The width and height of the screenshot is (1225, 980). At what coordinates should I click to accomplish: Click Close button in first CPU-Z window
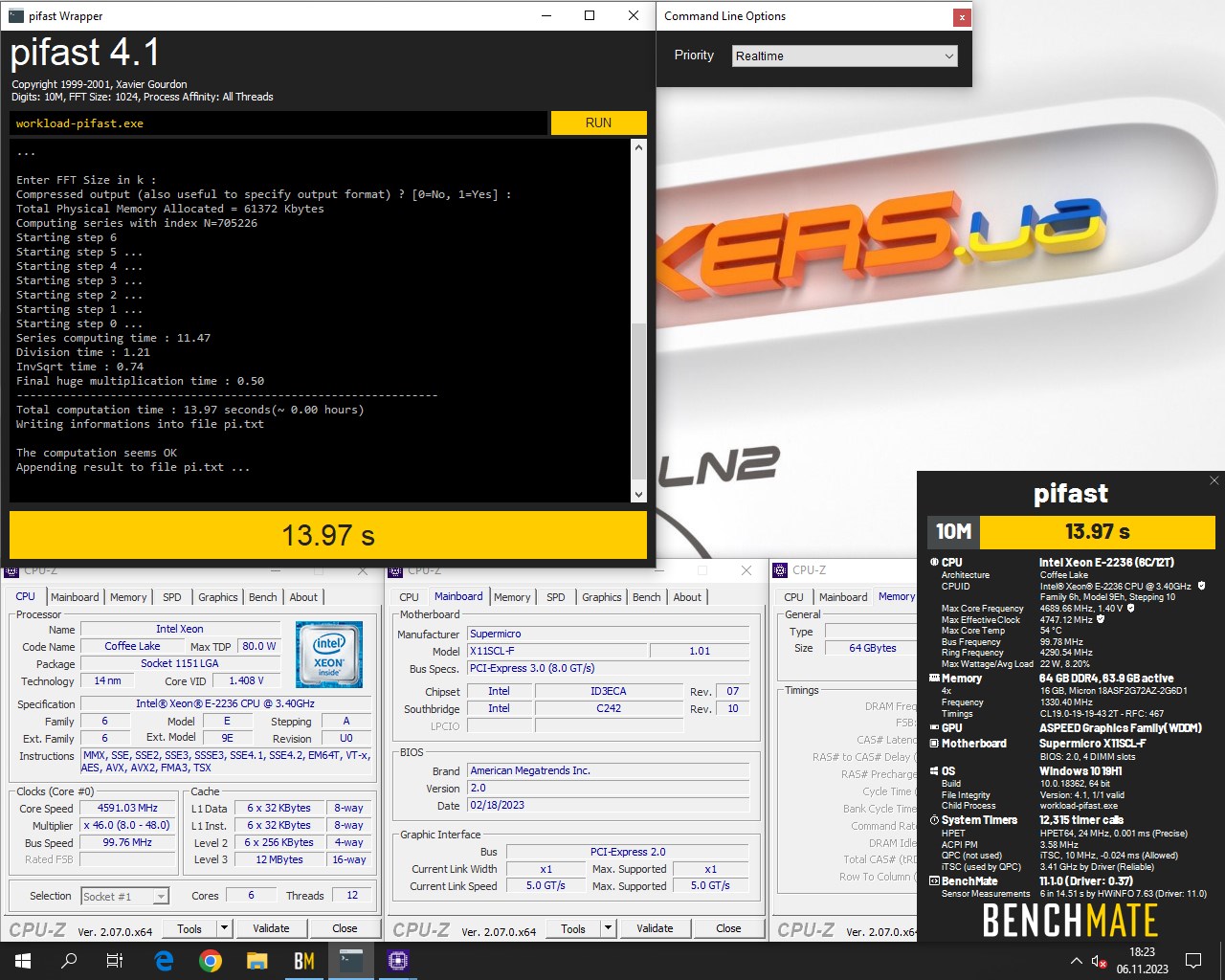[345, 928]
